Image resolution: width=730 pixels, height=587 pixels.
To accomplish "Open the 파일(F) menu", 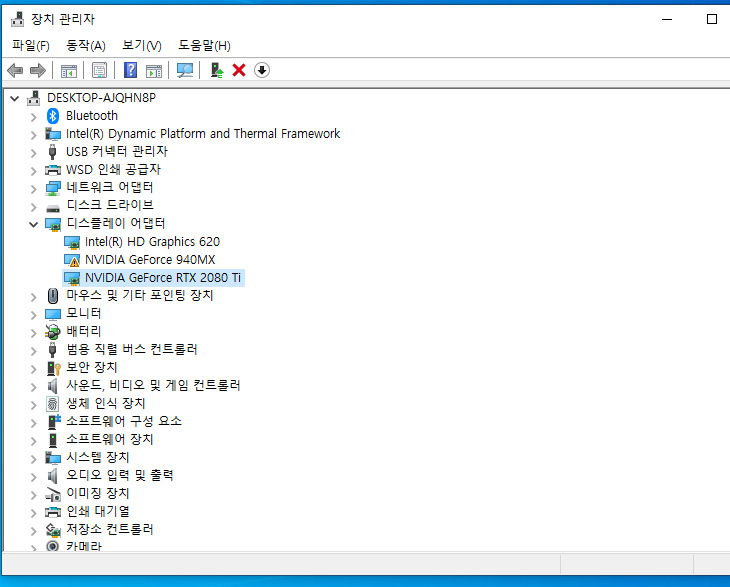I will (31, 45).
